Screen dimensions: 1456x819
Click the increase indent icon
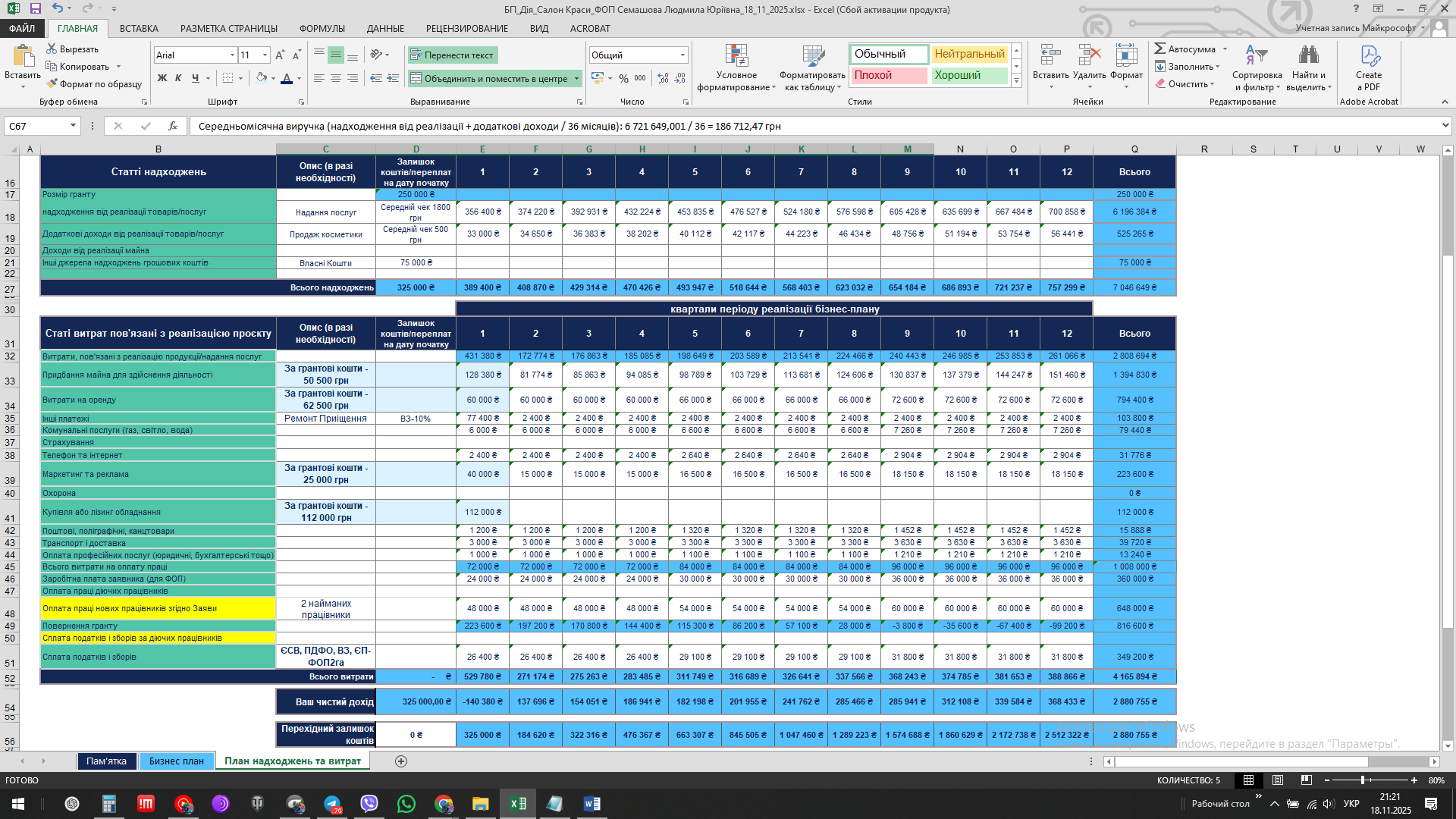click(393, 78)
